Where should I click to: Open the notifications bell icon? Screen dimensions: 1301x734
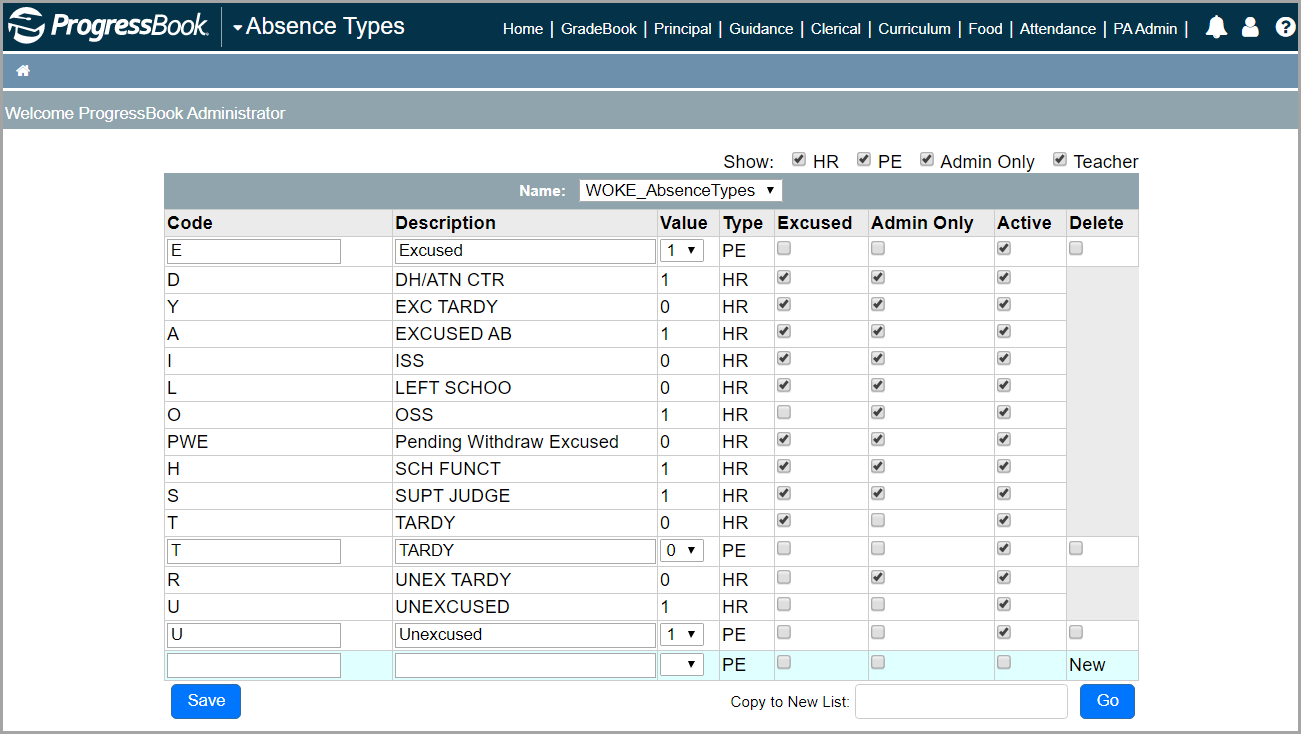tap(1215, 27)
